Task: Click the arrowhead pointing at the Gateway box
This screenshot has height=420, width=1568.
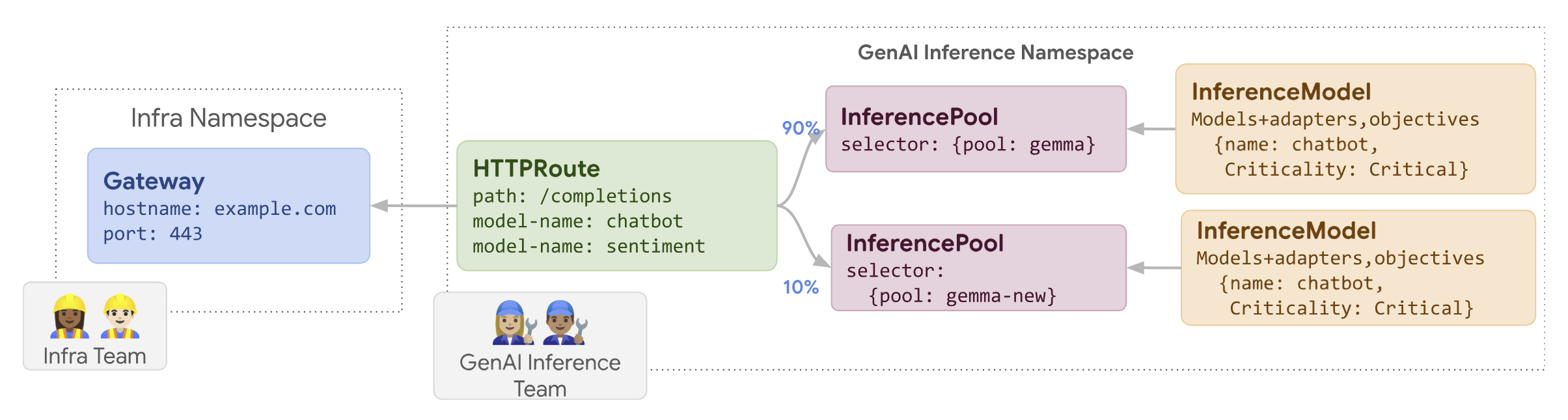Action: [379, 206]
